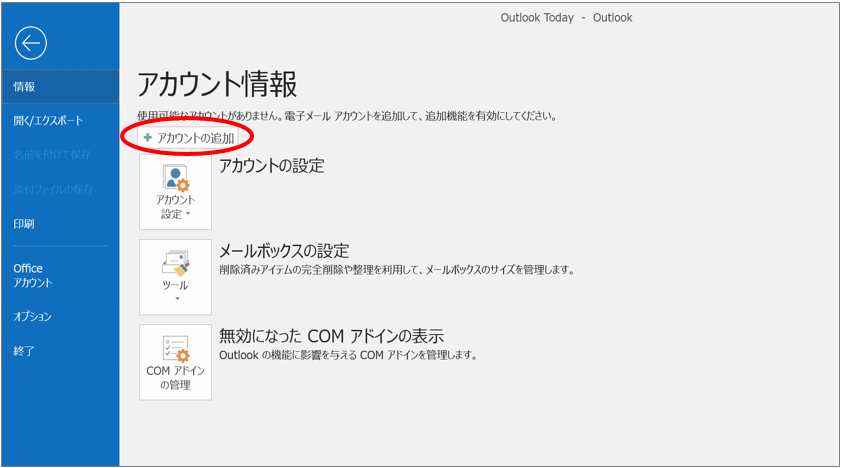Click the Outlook の機能に影響を与える description text
Screen dimensions: 841x468
point(348,355)
